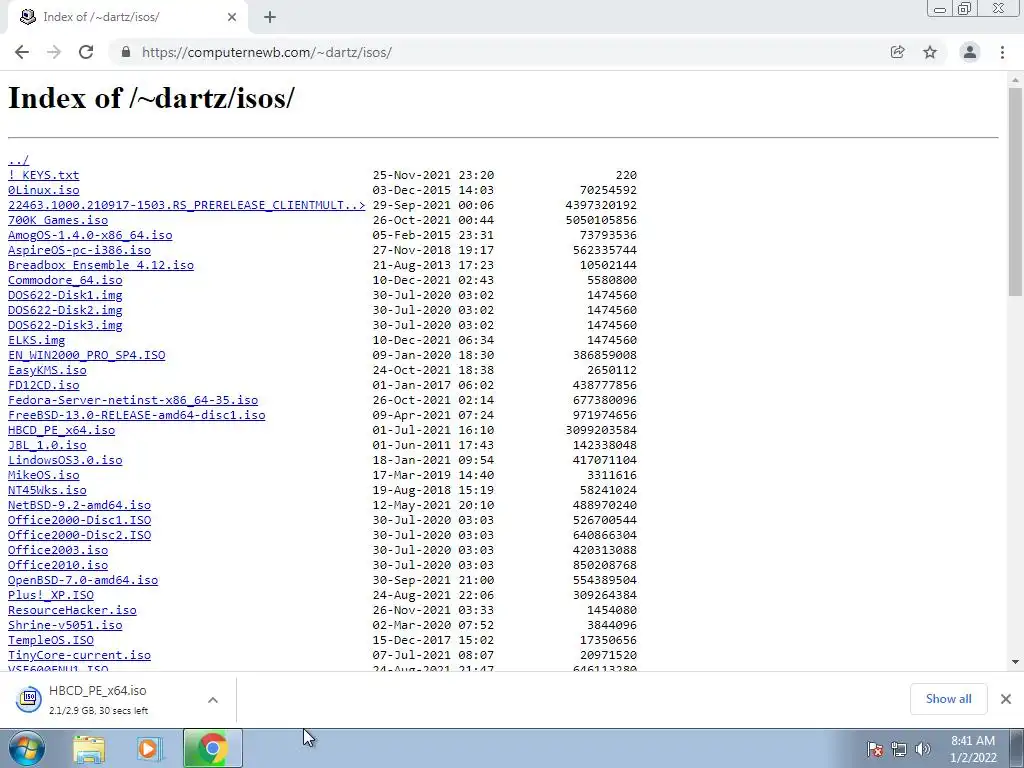Download OpenBSD-7.0-amd64.iso

[83, 581]
